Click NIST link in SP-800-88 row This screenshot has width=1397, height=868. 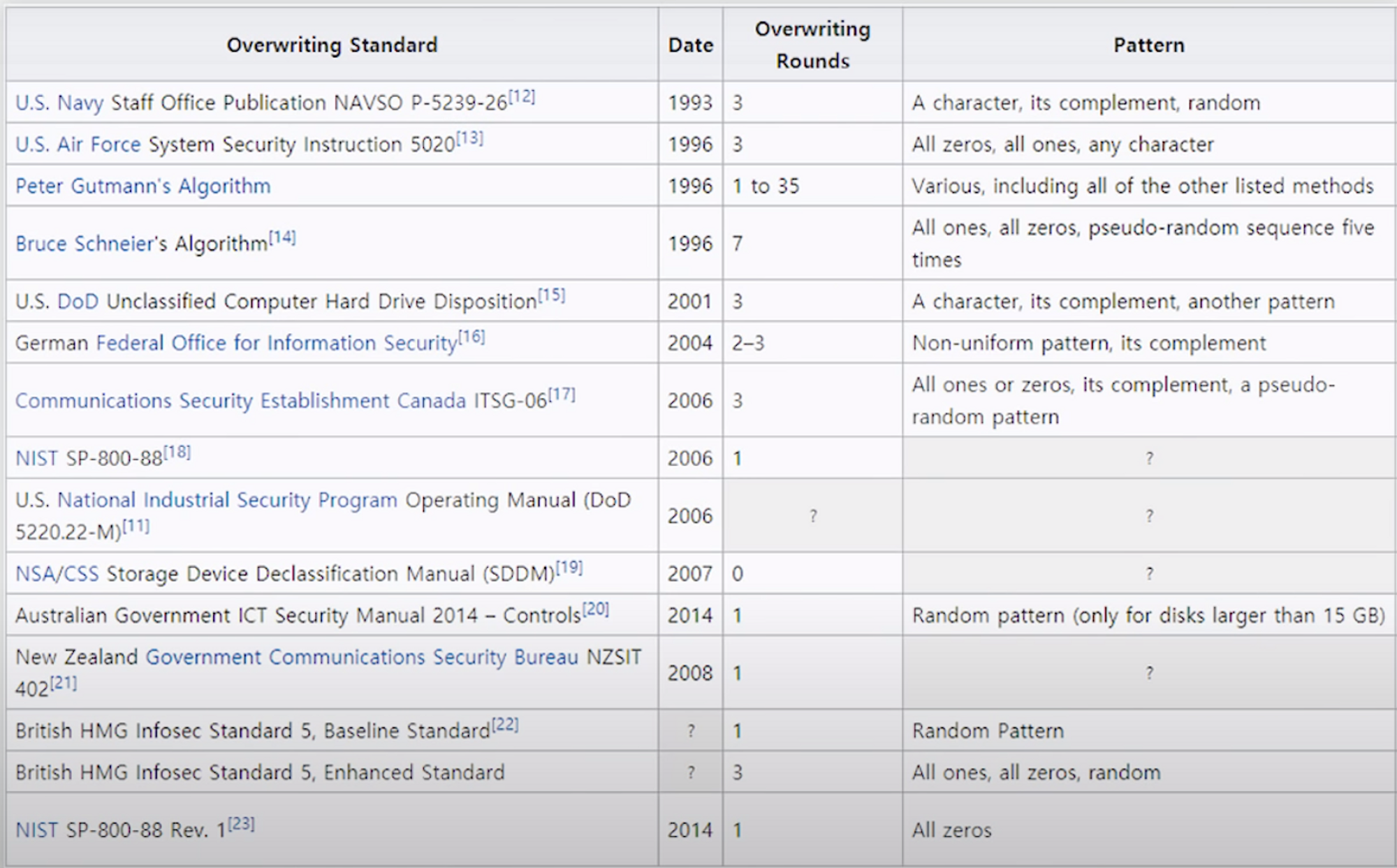pos(36,459)
